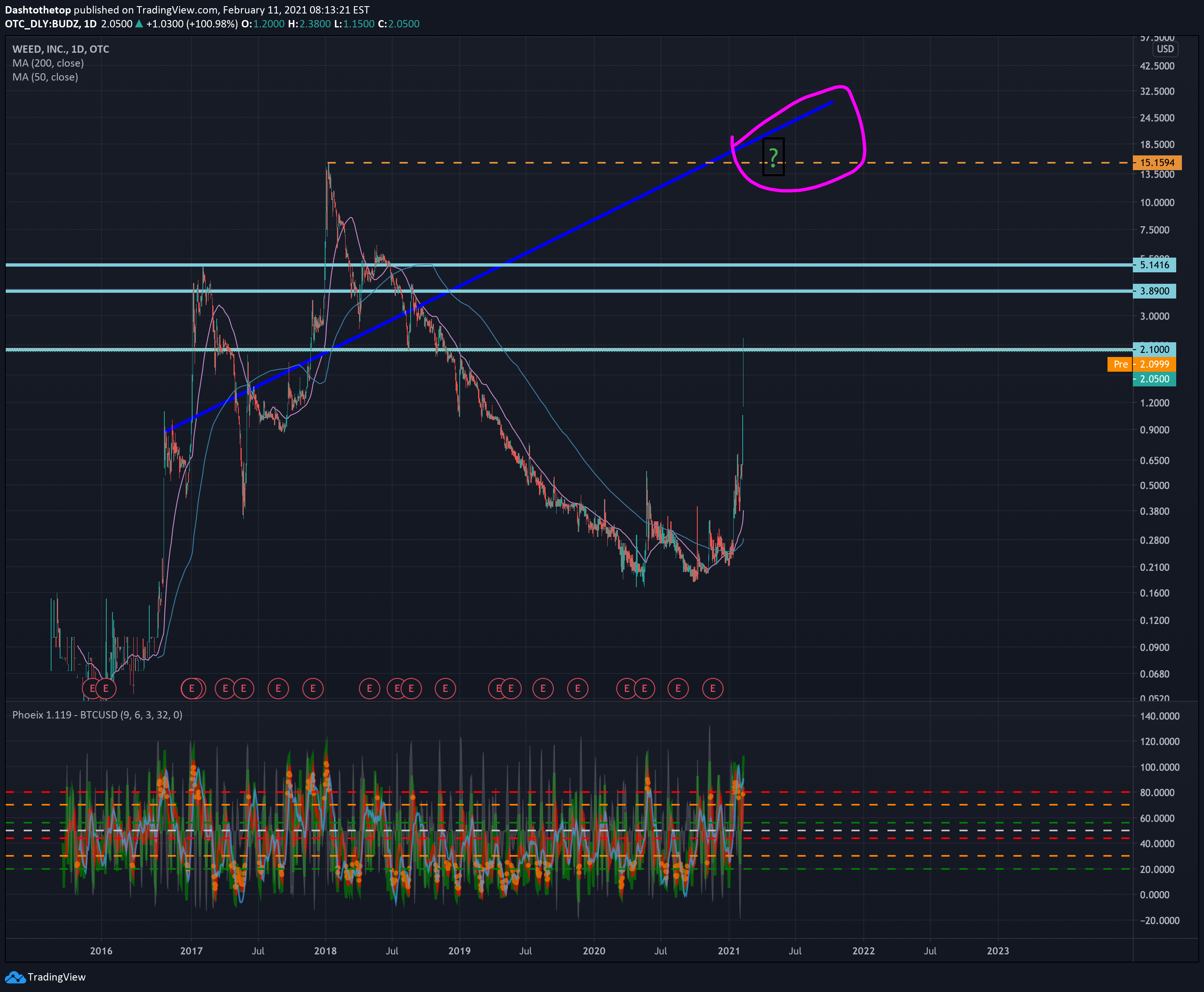1204x992 pixels.
Task: Click the 3.8900 horizontal line price label
Action: point(1154,291)
